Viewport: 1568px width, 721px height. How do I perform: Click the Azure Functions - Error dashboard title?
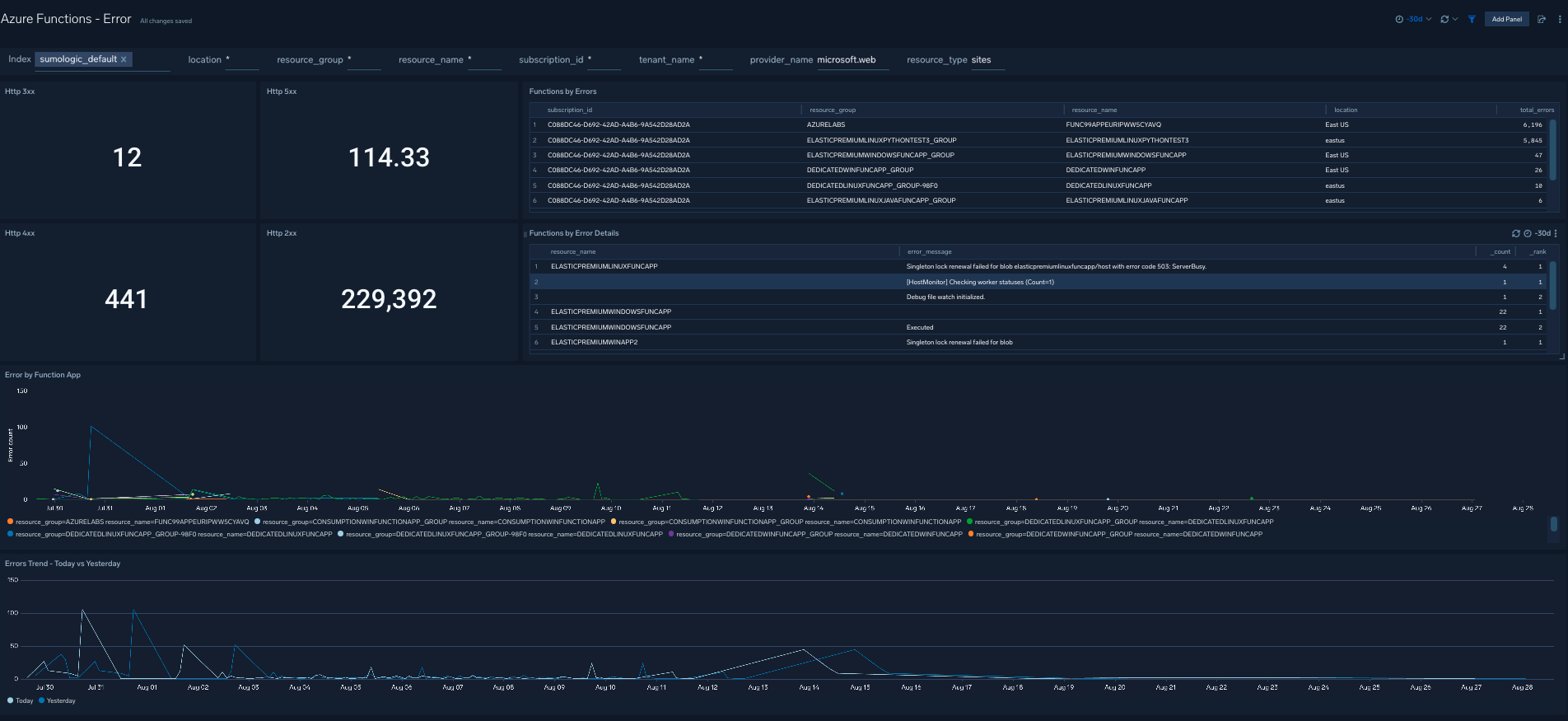coord(66,19)
